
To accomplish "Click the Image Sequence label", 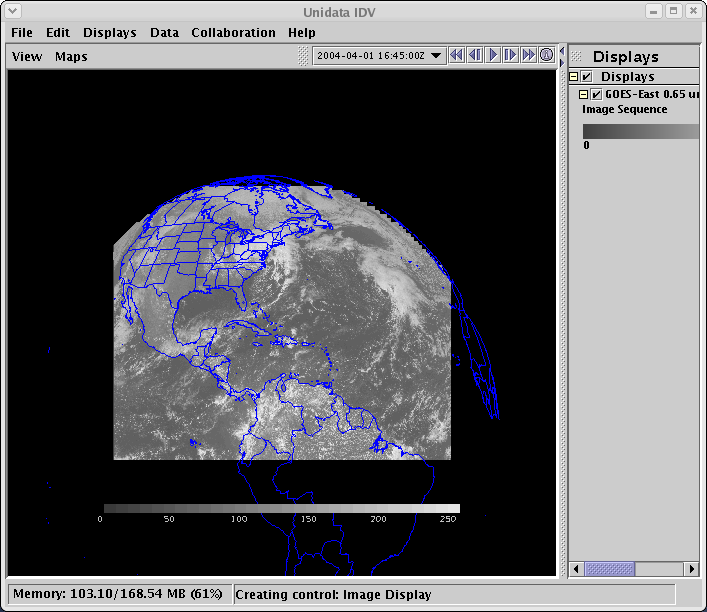I will 624,109.
